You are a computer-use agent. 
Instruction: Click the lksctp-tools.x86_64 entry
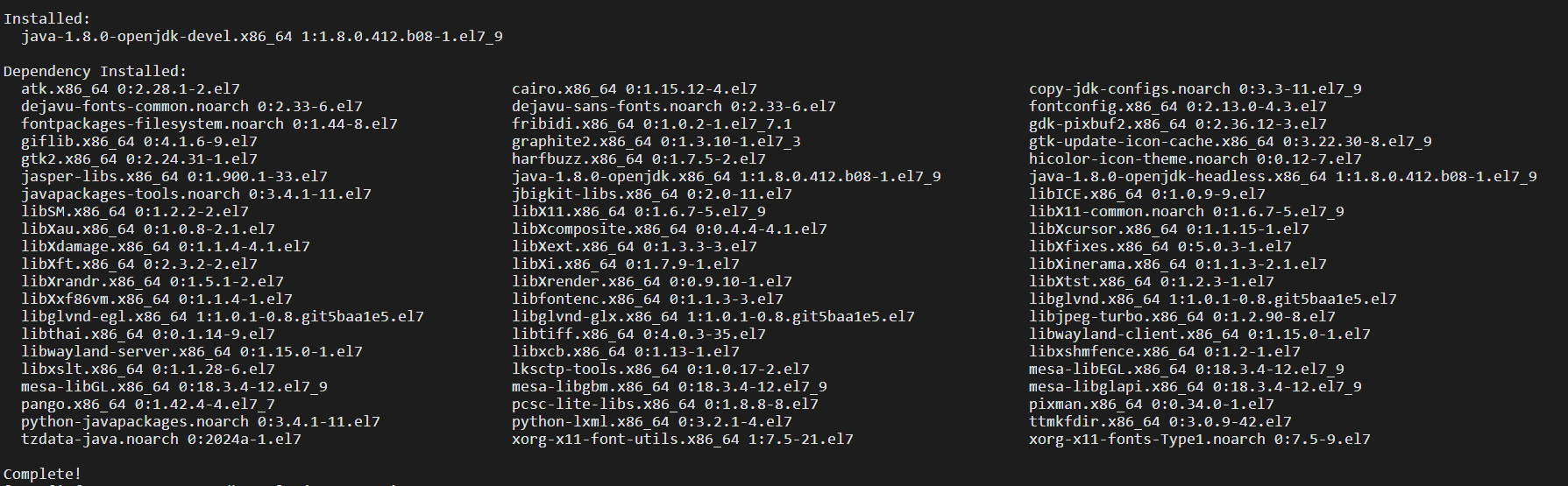click(660, 369)
